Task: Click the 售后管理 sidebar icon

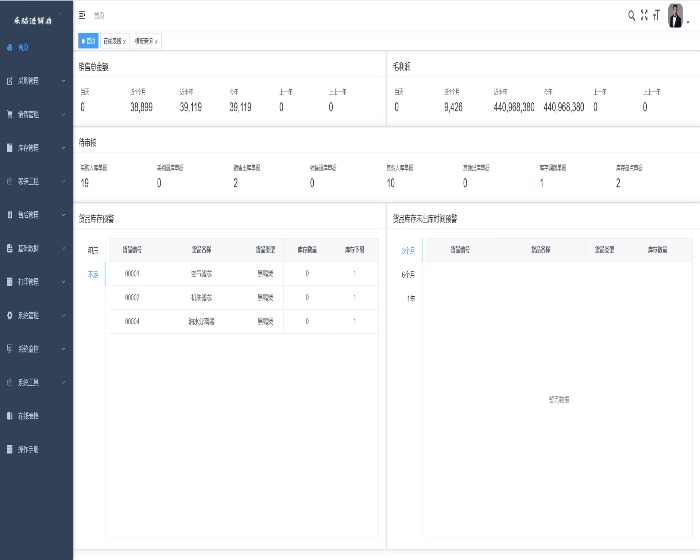Action: pyautogui.click(x=10, y=215)
